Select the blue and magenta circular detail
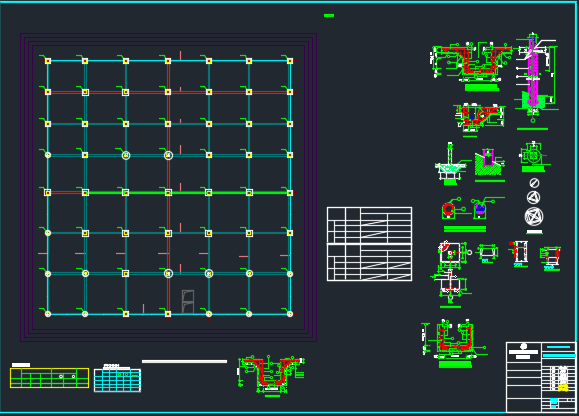This screenshot has width=579, height=416. point(480,209)
